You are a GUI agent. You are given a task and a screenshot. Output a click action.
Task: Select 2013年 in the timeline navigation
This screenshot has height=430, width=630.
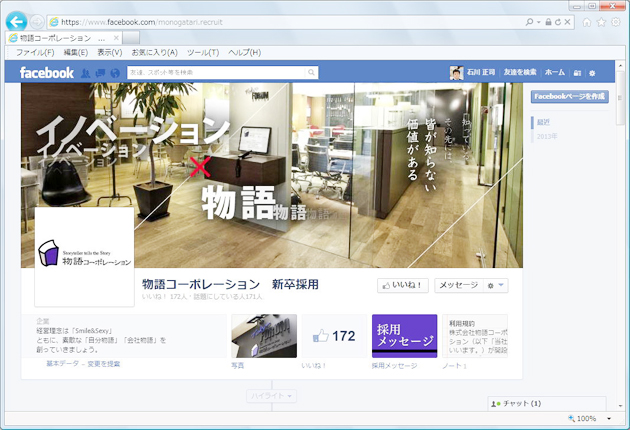point(547,136)
